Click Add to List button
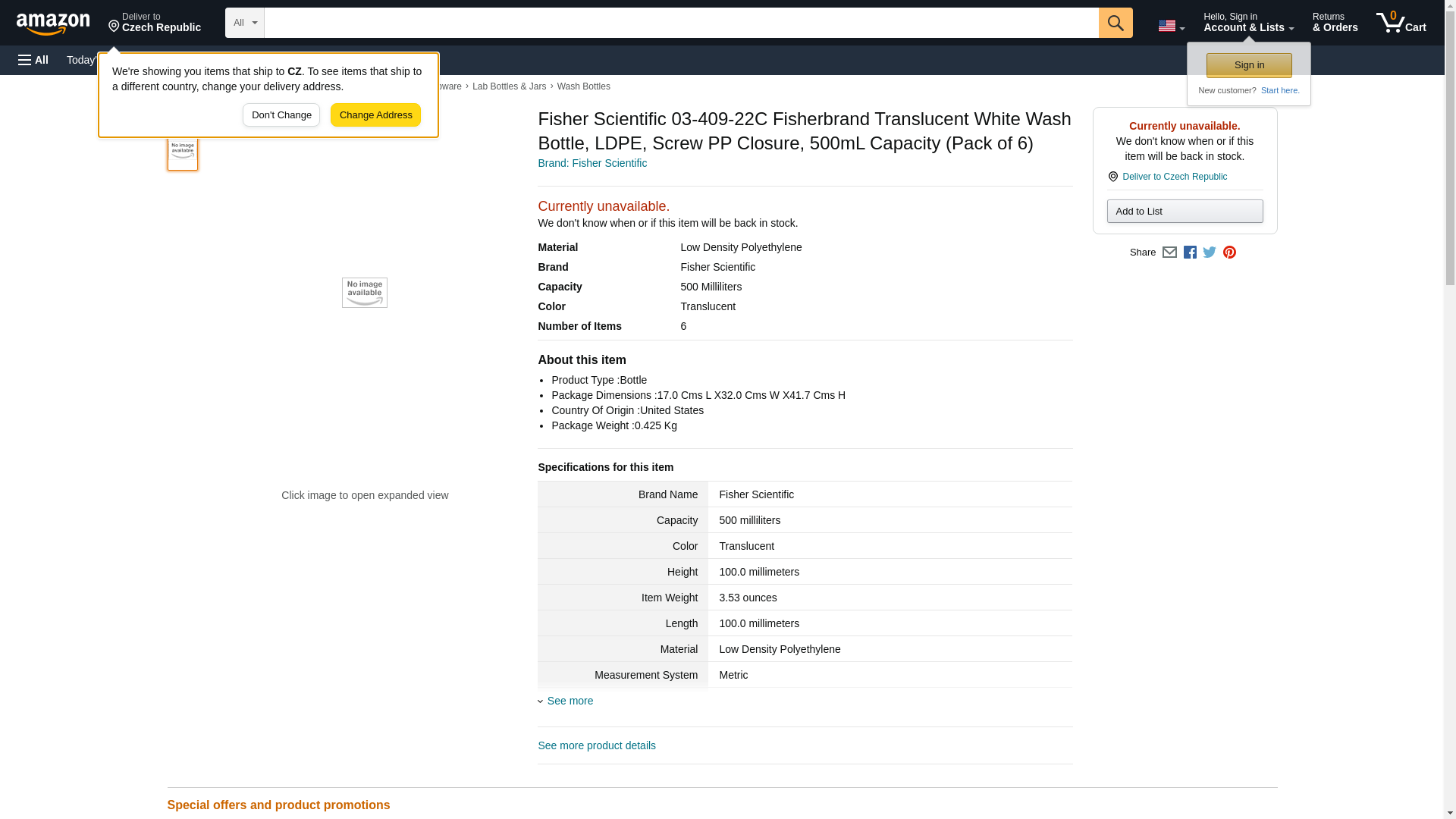The height and width of the screenshot is (819, 1456). (1185, 212)
